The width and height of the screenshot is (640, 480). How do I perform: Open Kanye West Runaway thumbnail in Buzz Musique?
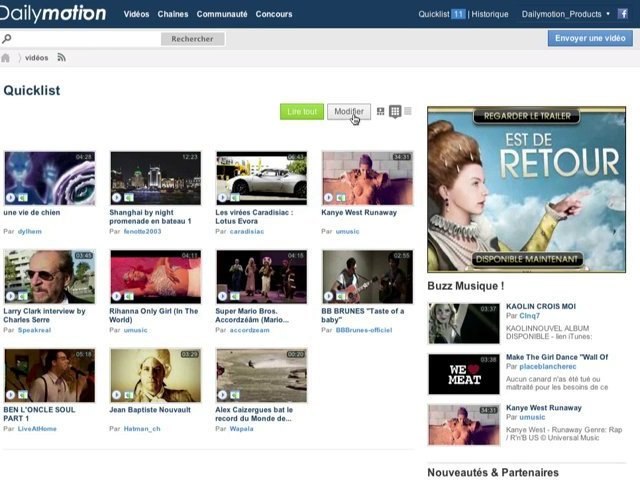pos(464,425)
